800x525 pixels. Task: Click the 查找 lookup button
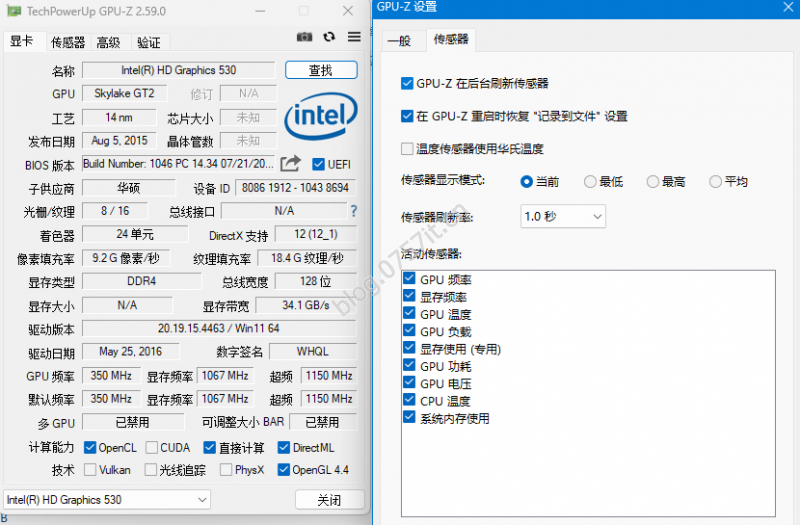[x=321, y=70]
